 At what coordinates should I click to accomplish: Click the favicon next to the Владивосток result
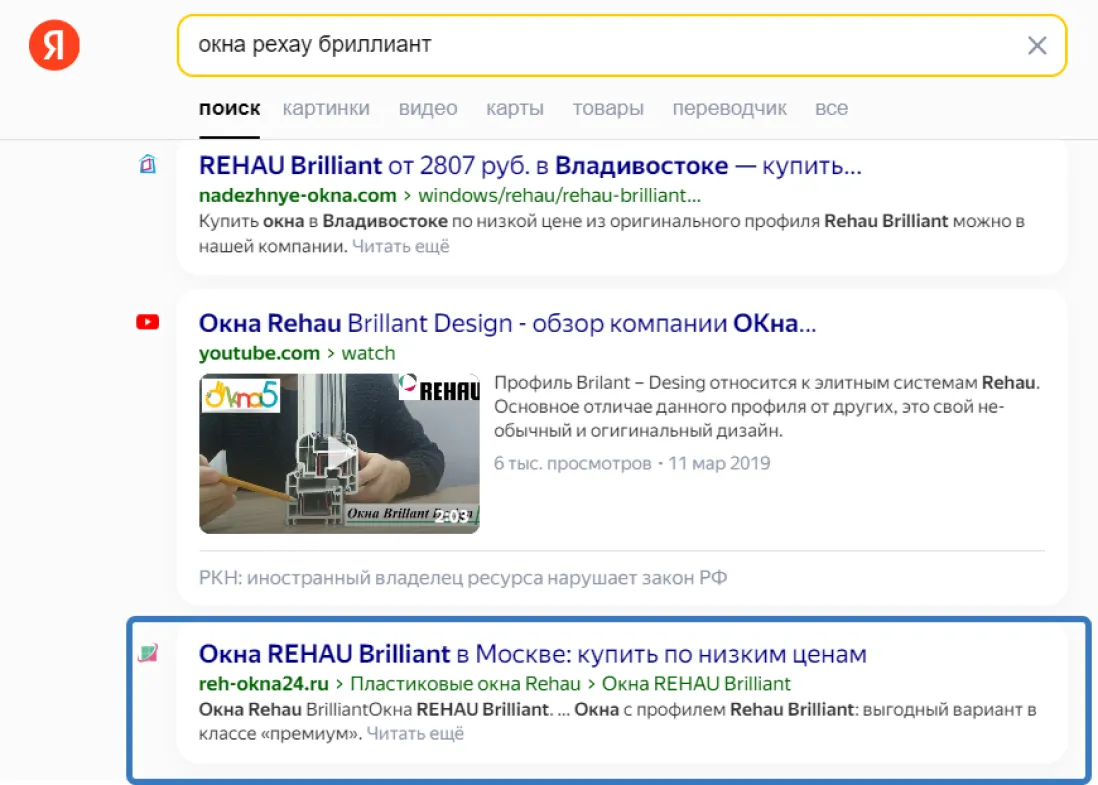146,165
